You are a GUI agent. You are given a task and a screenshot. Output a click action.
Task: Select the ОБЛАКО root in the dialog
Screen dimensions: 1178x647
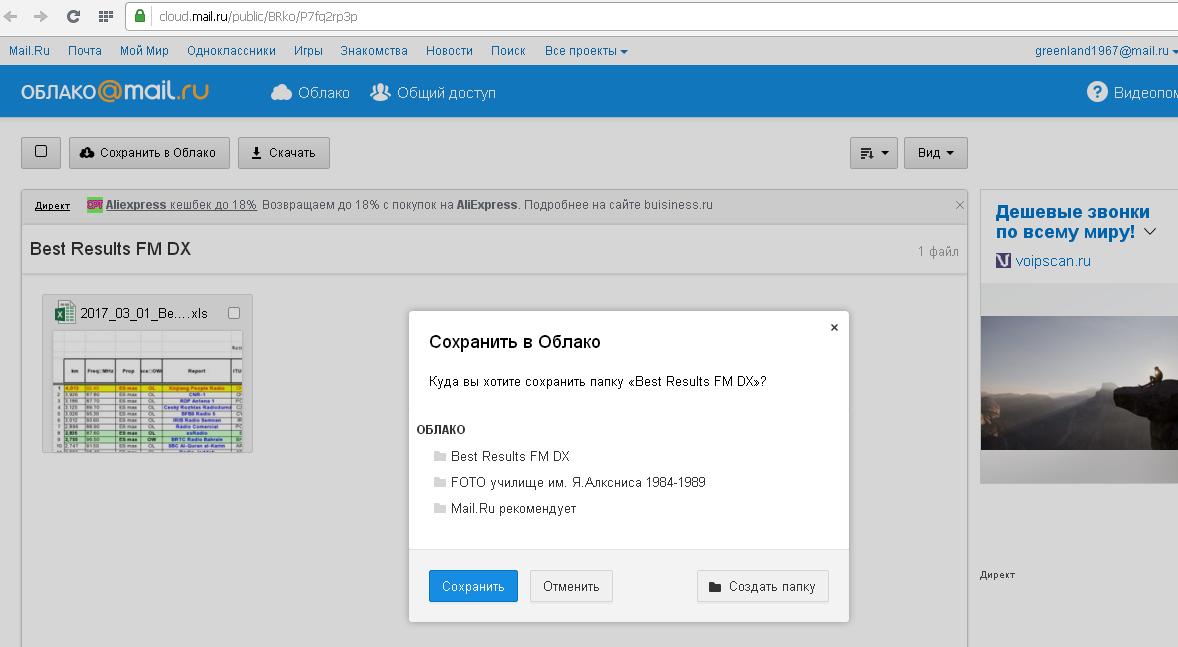pyautogui.click(x=441, y=430)
